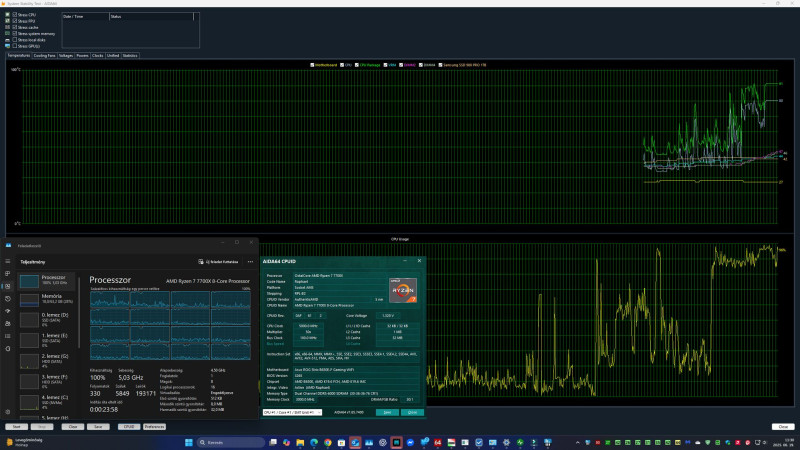The height and width of the screenshot is (450, 800).
Task: Switch to the Statistics tab
Action: click(x=130, y=55)
